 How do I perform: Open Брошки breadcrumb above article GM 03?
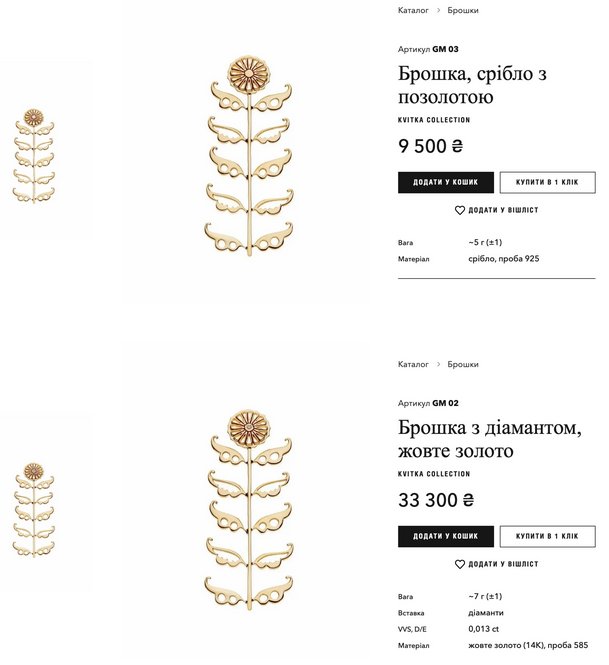(x=462, y=10)
